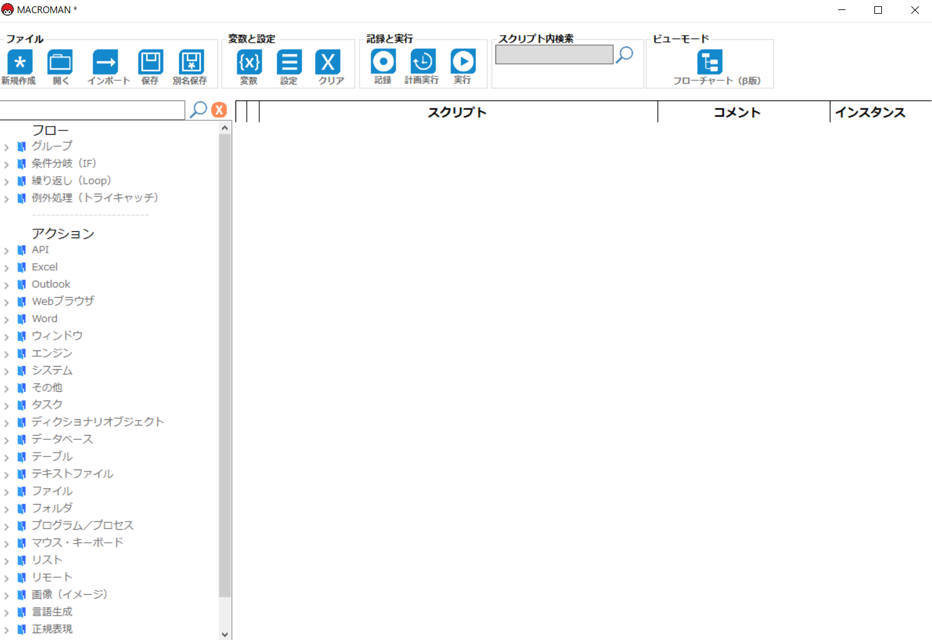Expand the 繰り返し (Loop) node
Image resolution: width=932 pixels, height=640 pixels.
tap(6, 181)
